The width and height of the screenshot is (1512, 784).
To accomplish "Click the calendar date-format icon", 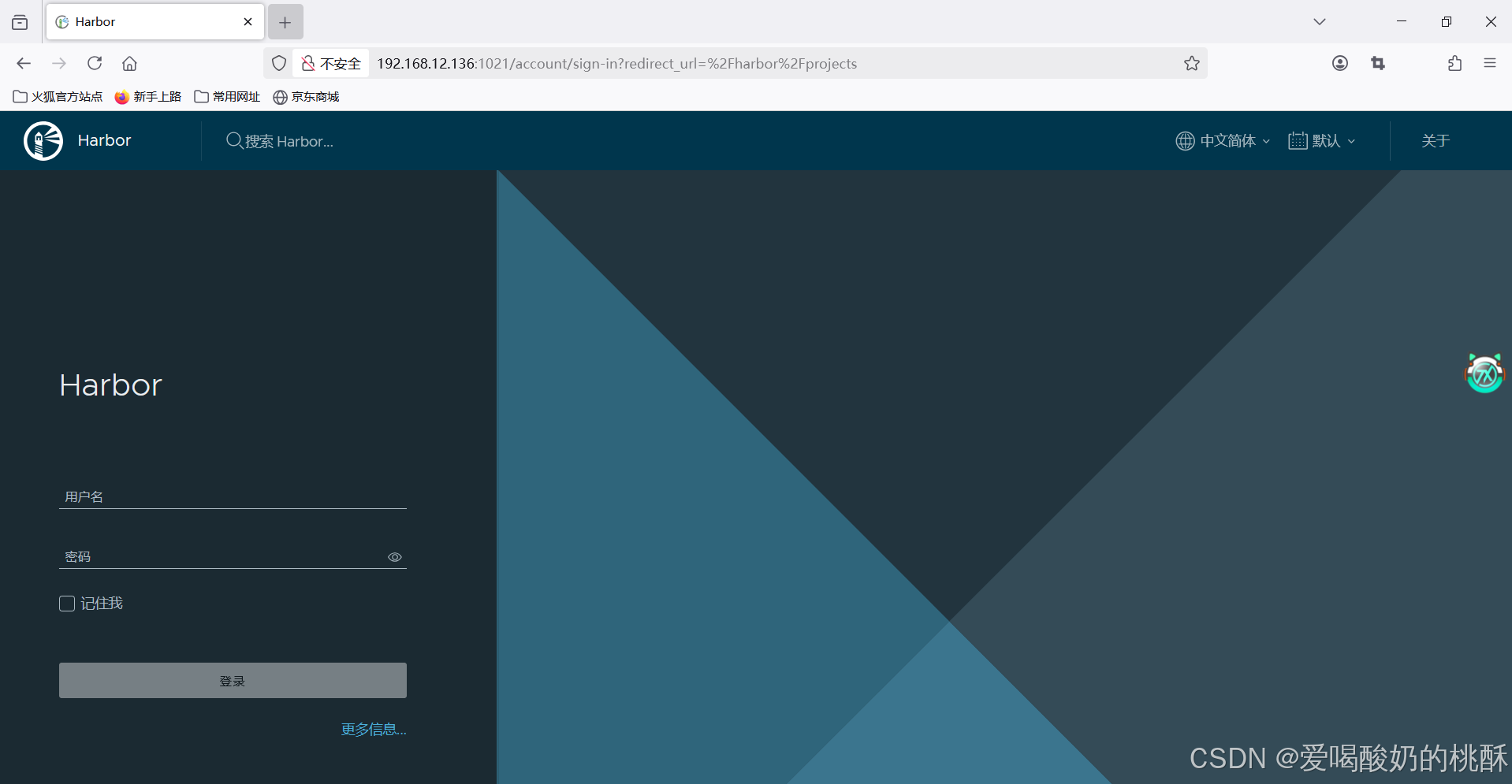I will coord(1298,141).
